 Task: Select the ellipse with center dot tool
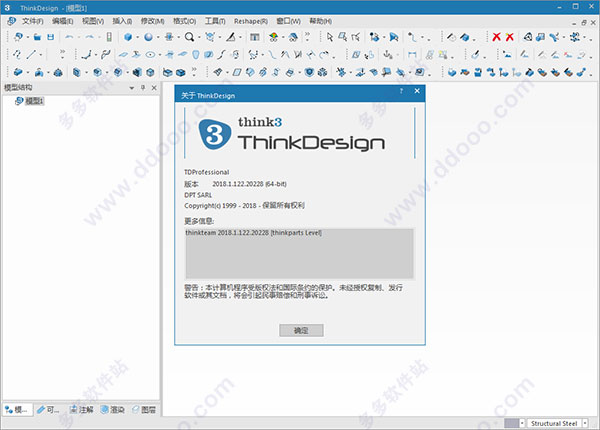[x=150, y=55]
